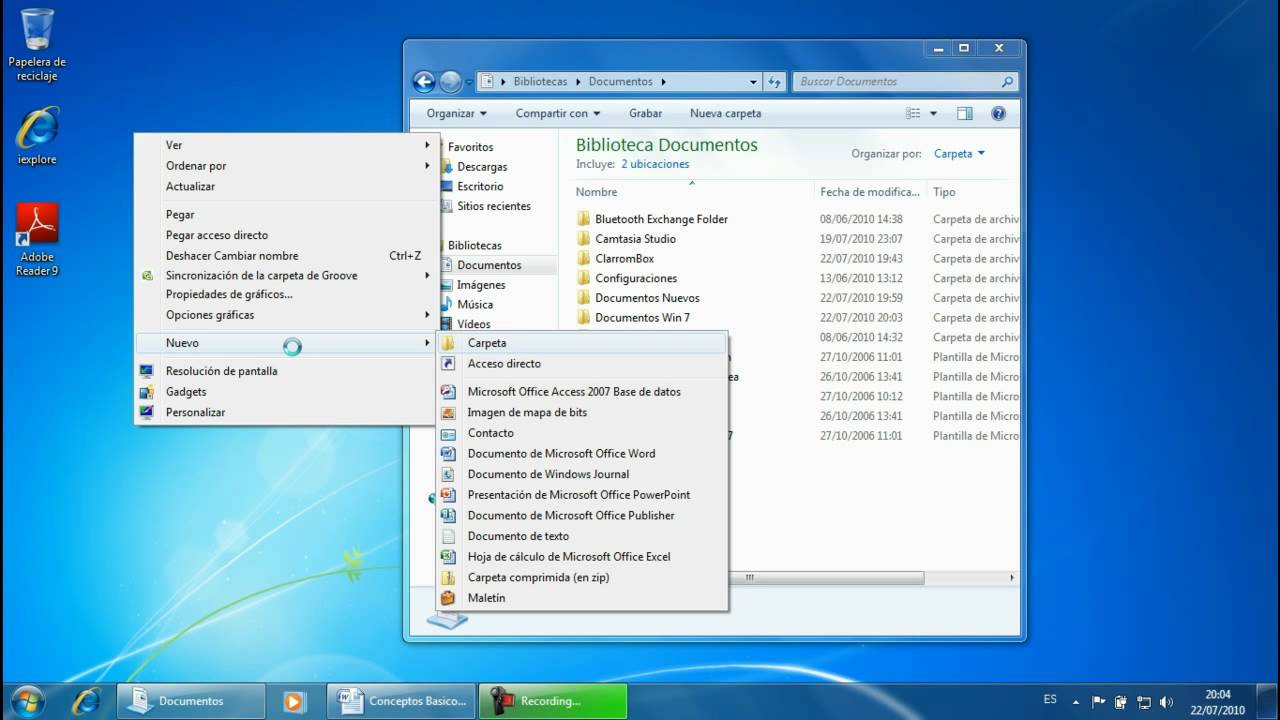Click the refresh button beside address bar

[x=775, y=82]
